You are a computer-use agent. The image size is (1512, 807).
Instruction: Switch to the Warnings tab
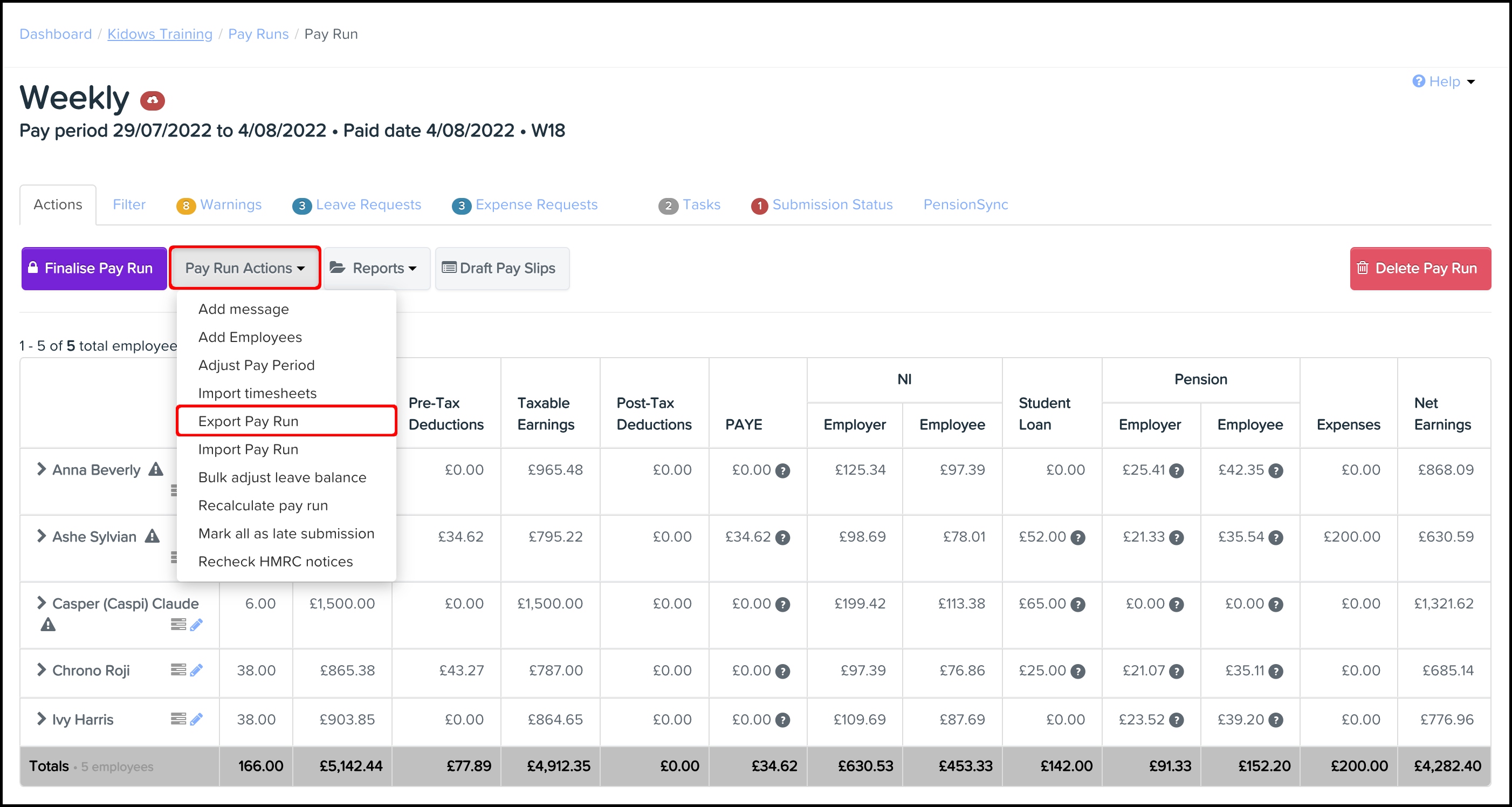219,204
